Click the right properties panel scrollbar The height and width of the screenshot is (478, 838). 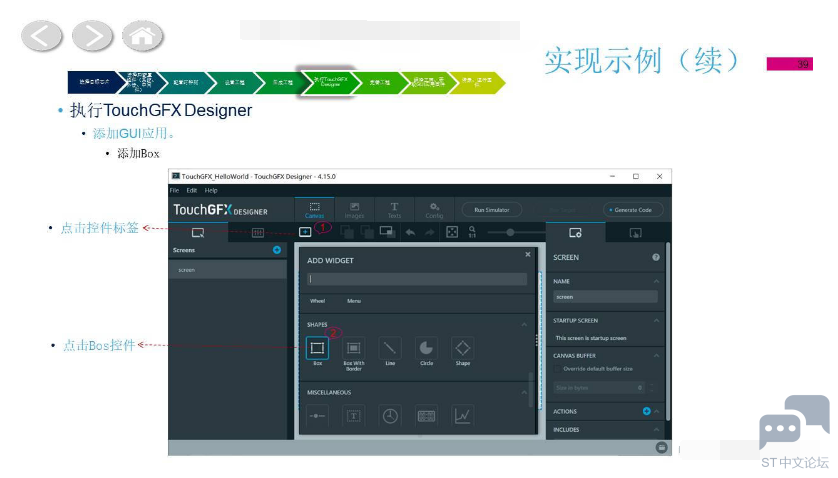coord(668,331)
